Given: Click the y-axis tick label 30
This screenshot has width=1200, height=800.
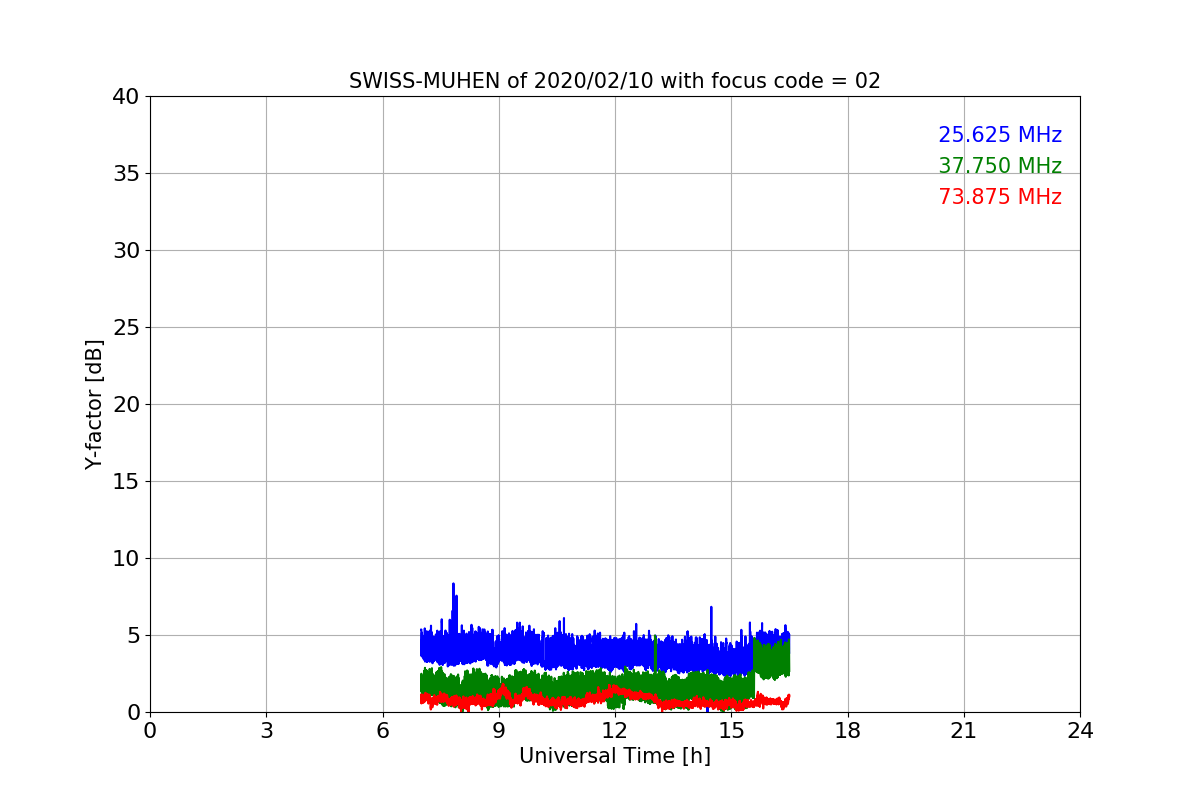Looking at the screenshot, I should 126,251.
